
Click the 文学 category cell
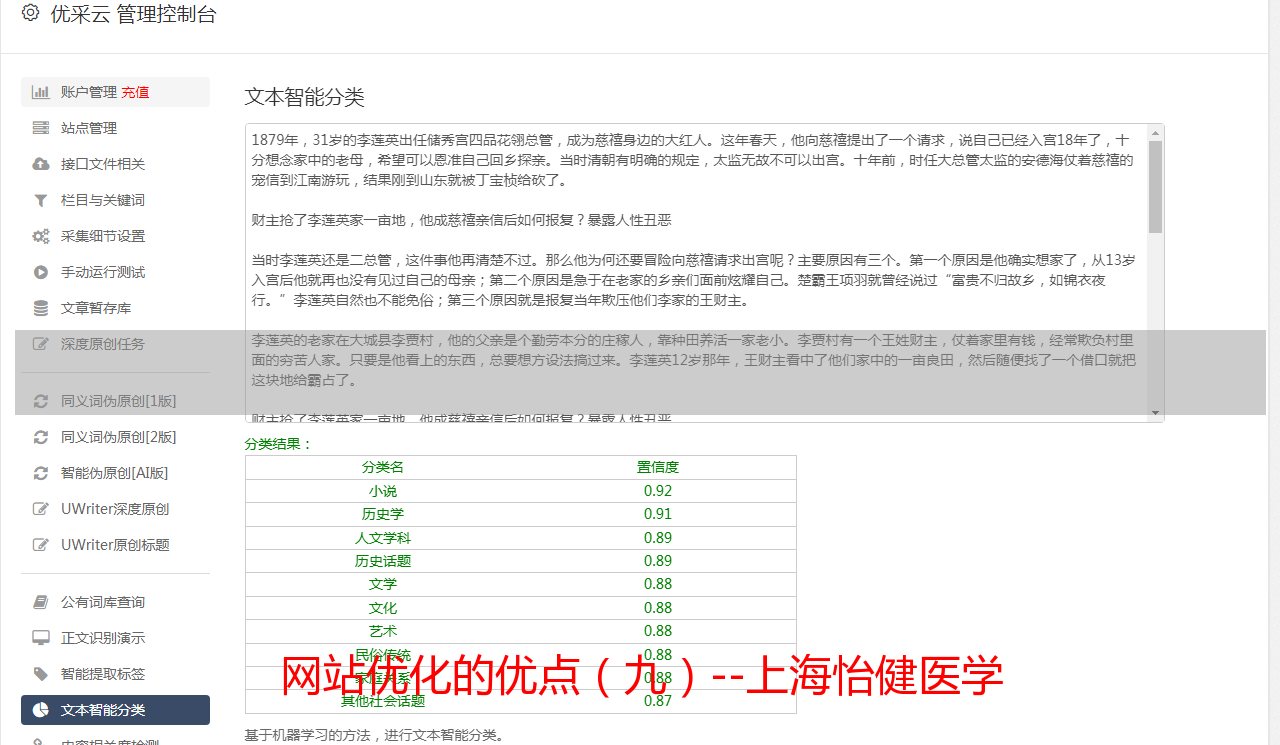click(383, 584)
